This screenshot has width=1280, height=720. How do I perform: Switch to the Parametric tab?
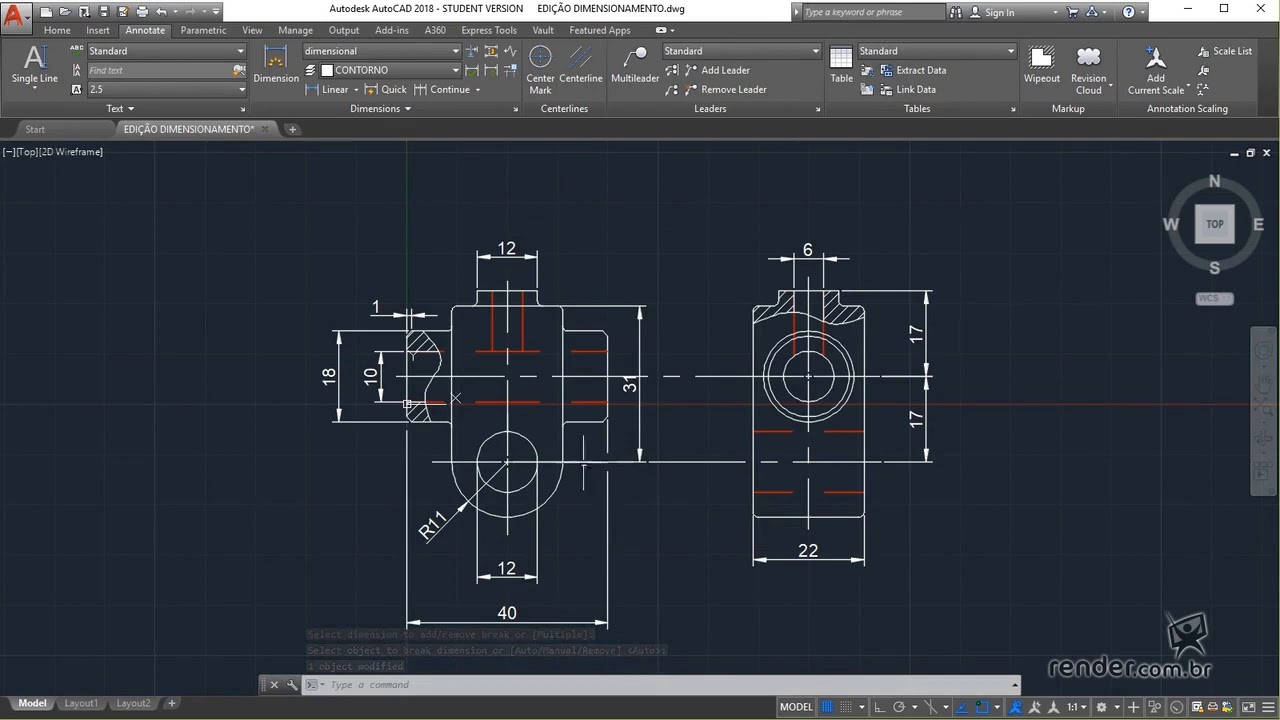coord(203,30)
